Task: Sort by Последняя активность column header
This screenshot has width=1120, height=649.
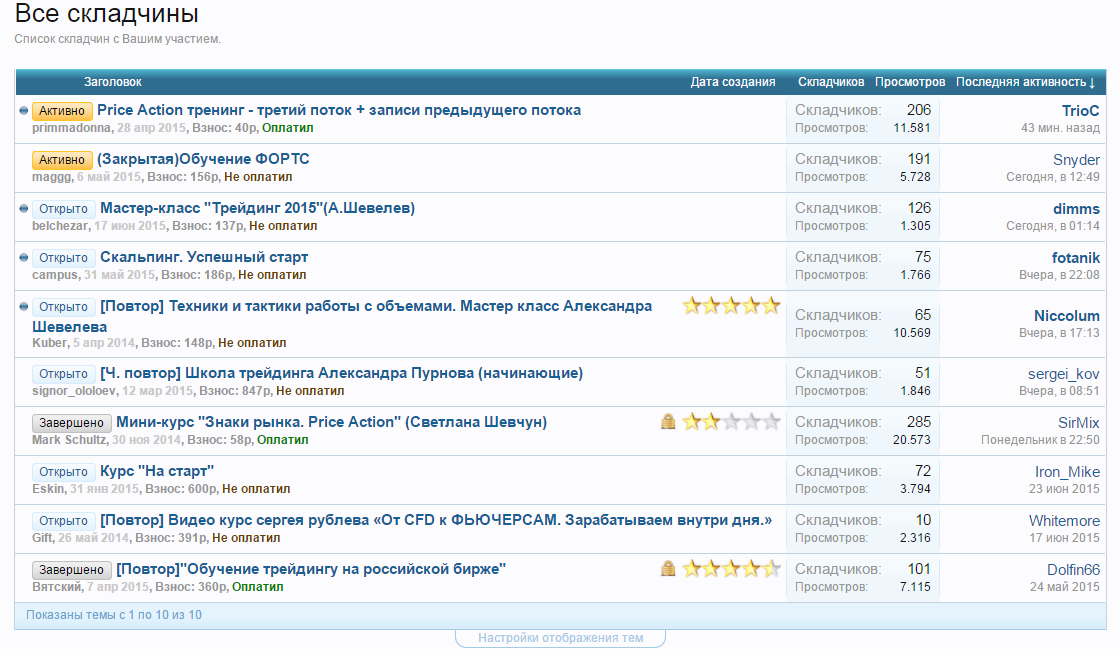Action: pyautogui.click(x=1025, y=82)
